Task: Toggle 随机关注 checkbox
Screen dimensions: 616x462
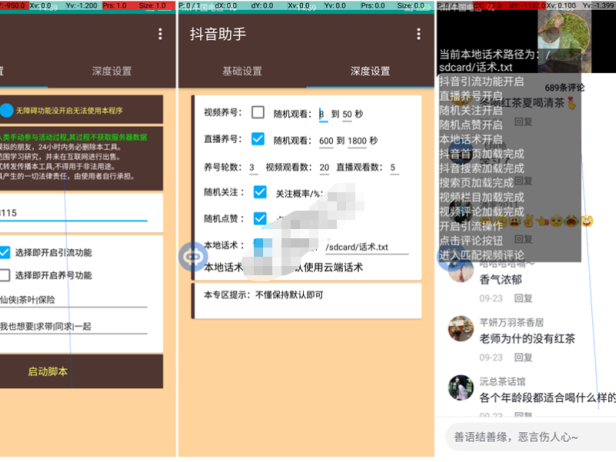Action: 260,192
